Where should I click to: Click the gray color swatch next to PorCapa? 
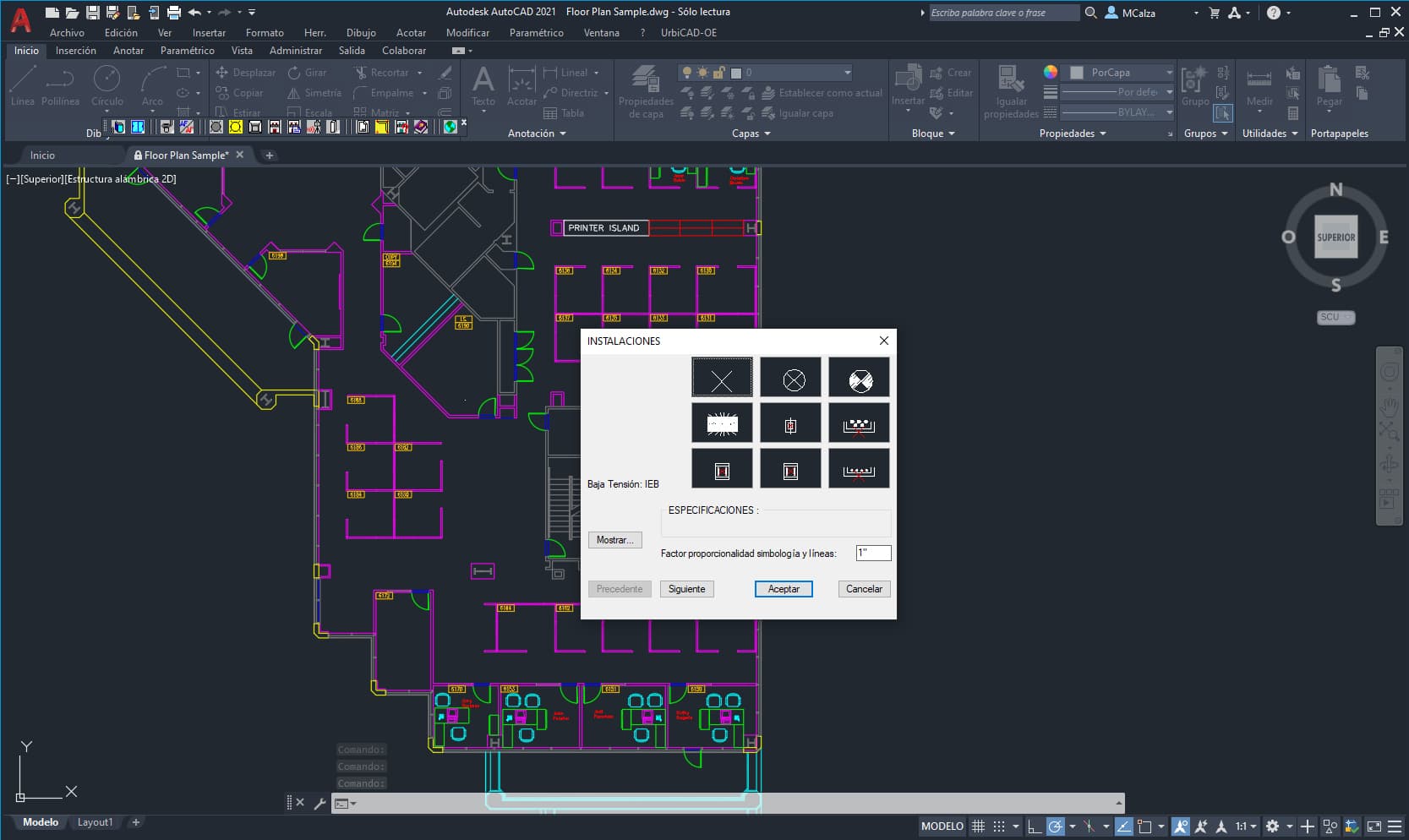point(1077,73)
